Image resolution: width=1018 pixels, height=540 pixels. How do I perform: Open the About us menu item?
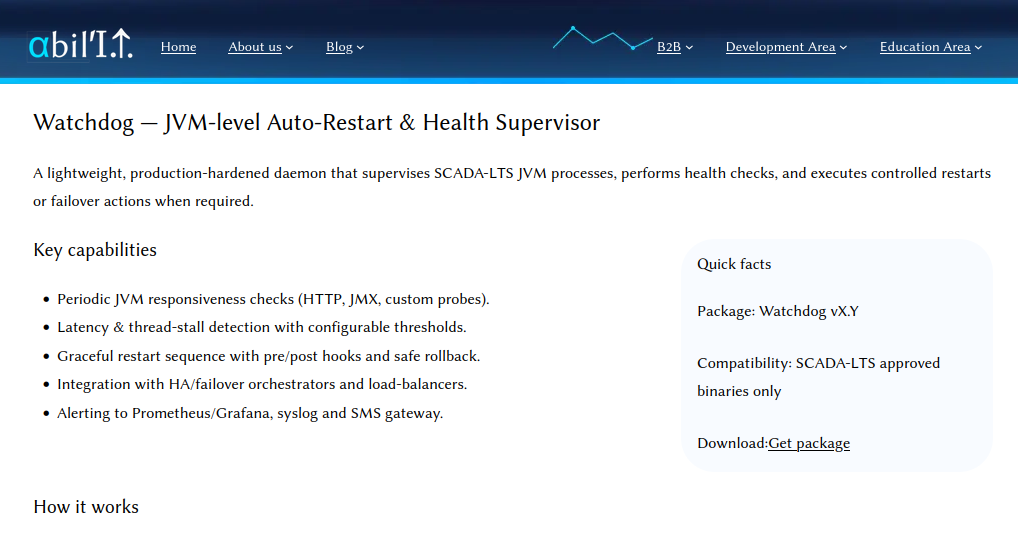point(254,47)
